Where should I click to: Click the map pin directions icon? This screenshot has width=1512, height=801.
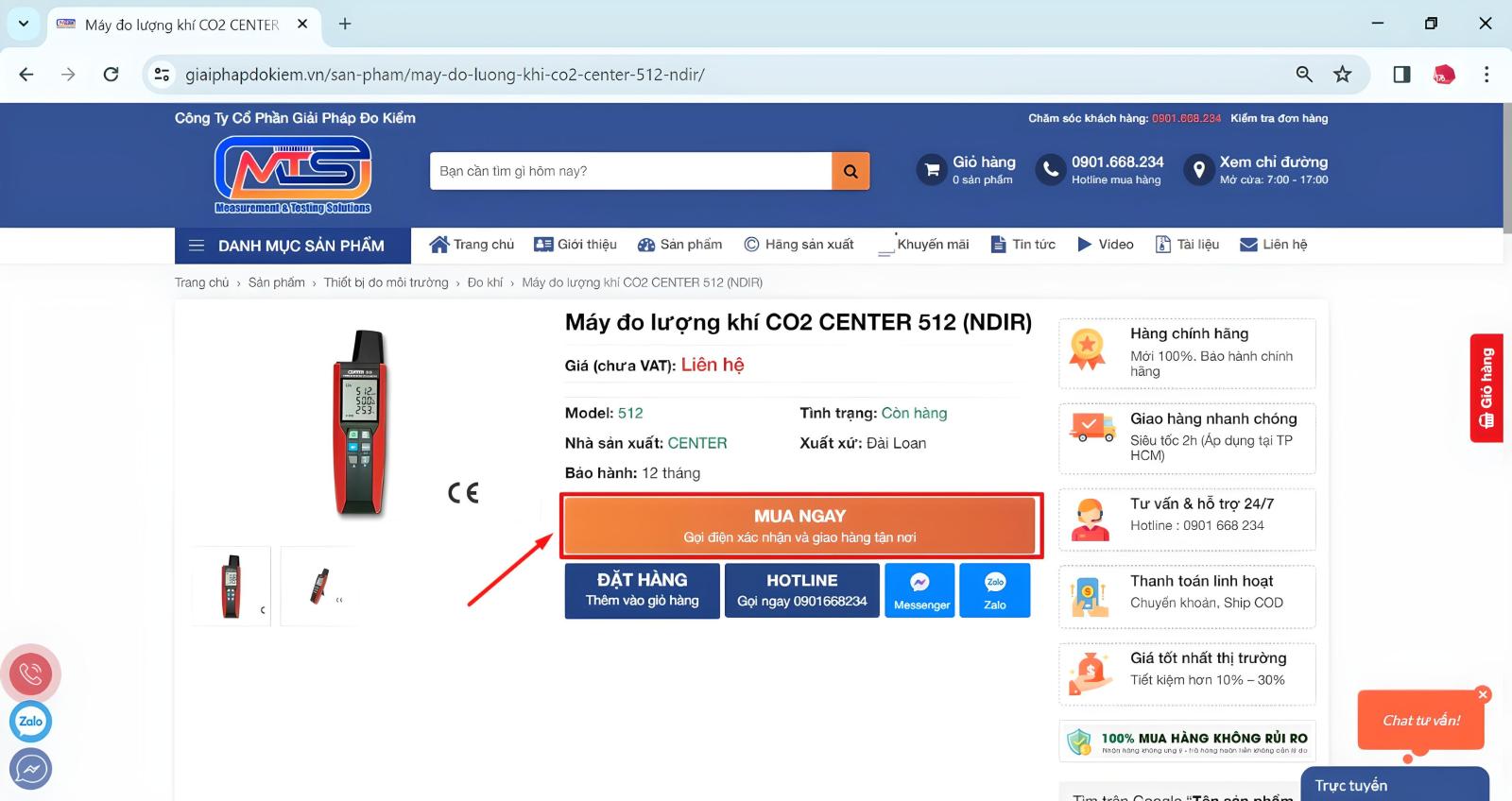pyautogui.click(x=1199, y=170)
